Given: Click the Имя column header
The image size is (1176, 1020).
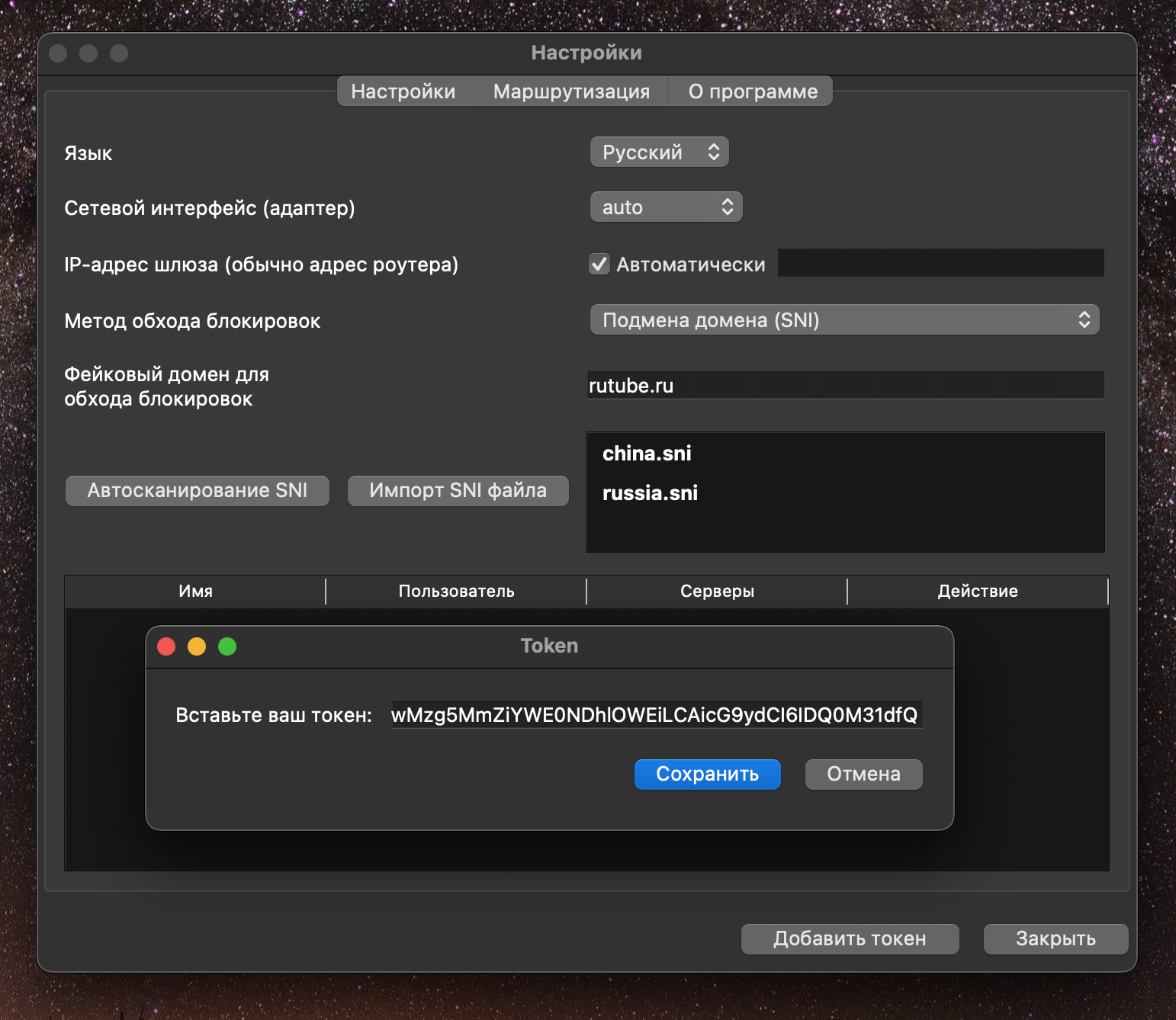Looking at the screenshot, I should pos(195,591).
